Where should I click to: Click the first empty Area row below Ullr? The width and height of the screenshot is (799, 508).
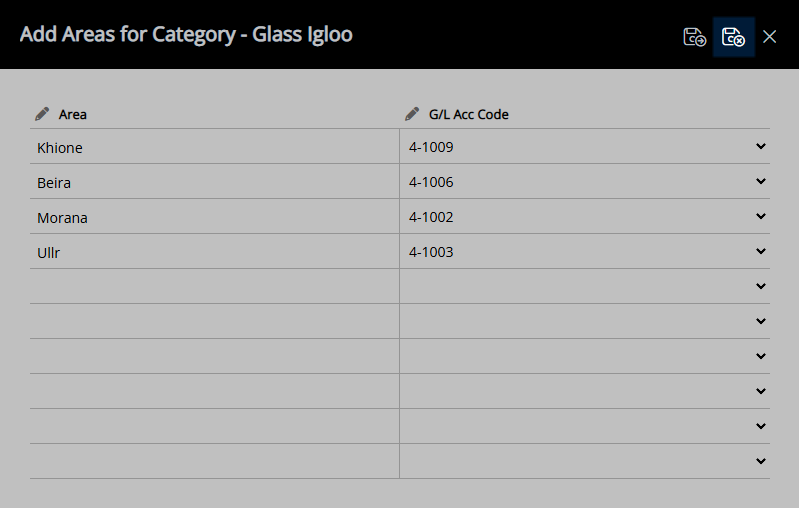coord(215,287)
